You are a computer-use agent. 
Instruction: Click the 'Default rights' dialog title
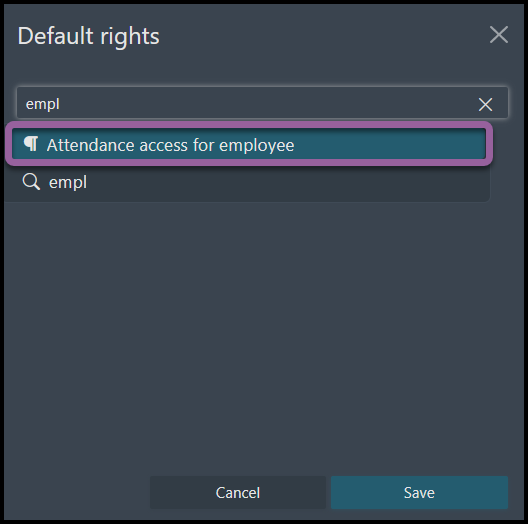[x=89, y=36]
